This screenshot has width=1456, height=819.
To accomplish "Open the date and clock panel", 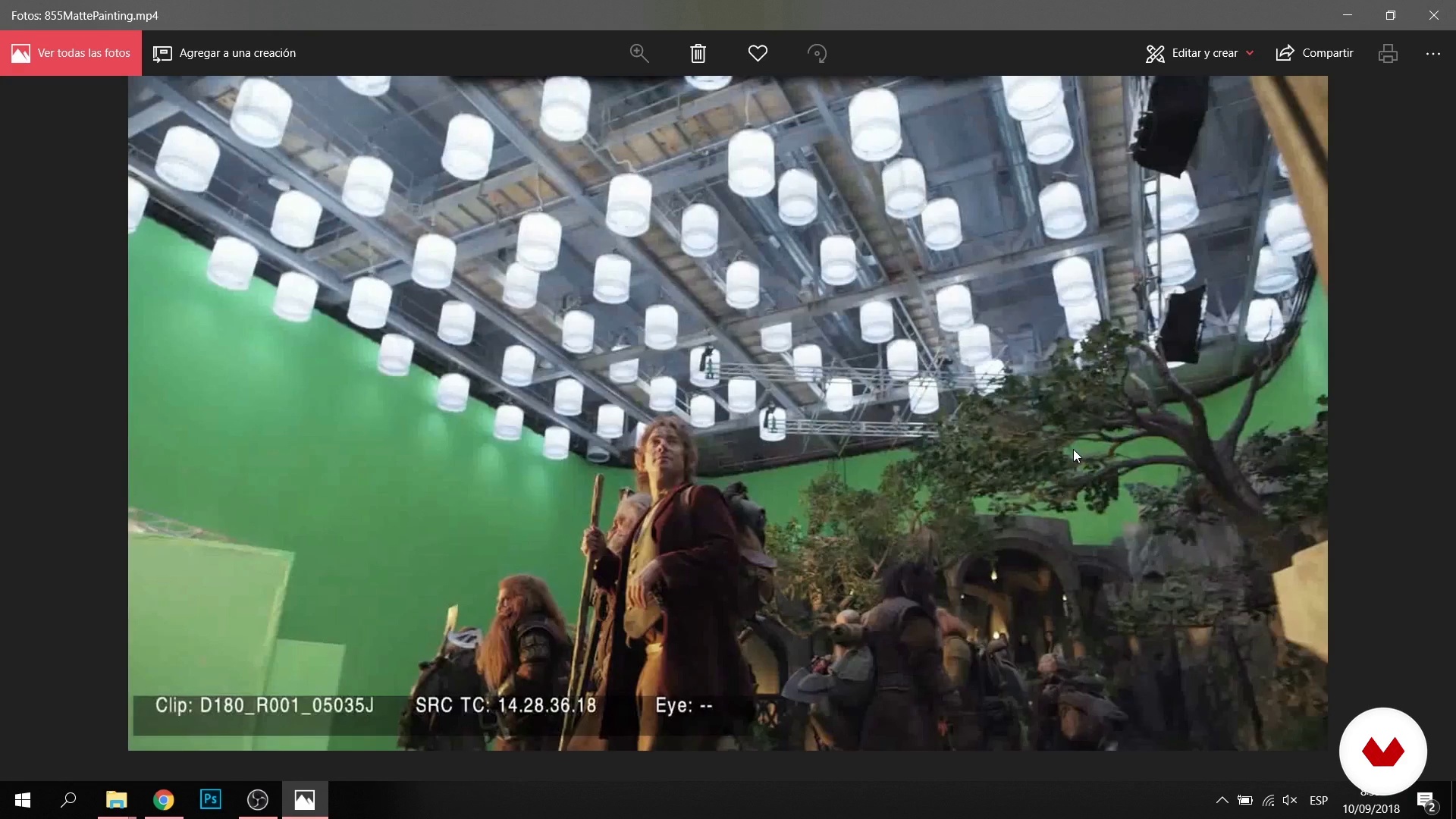I will [x=1370, y=808].
